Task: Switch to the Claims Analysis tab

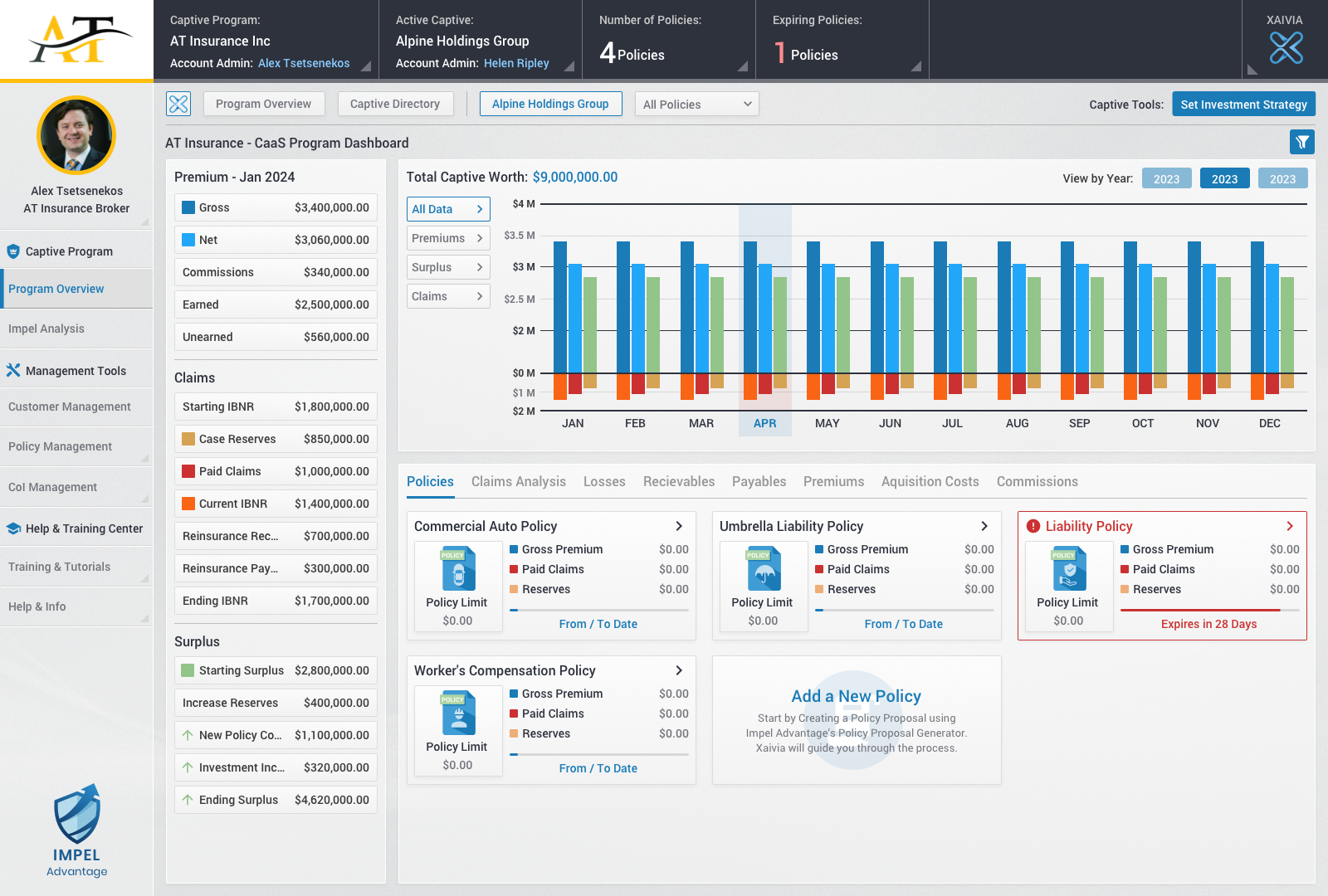Action: (518, 481)
